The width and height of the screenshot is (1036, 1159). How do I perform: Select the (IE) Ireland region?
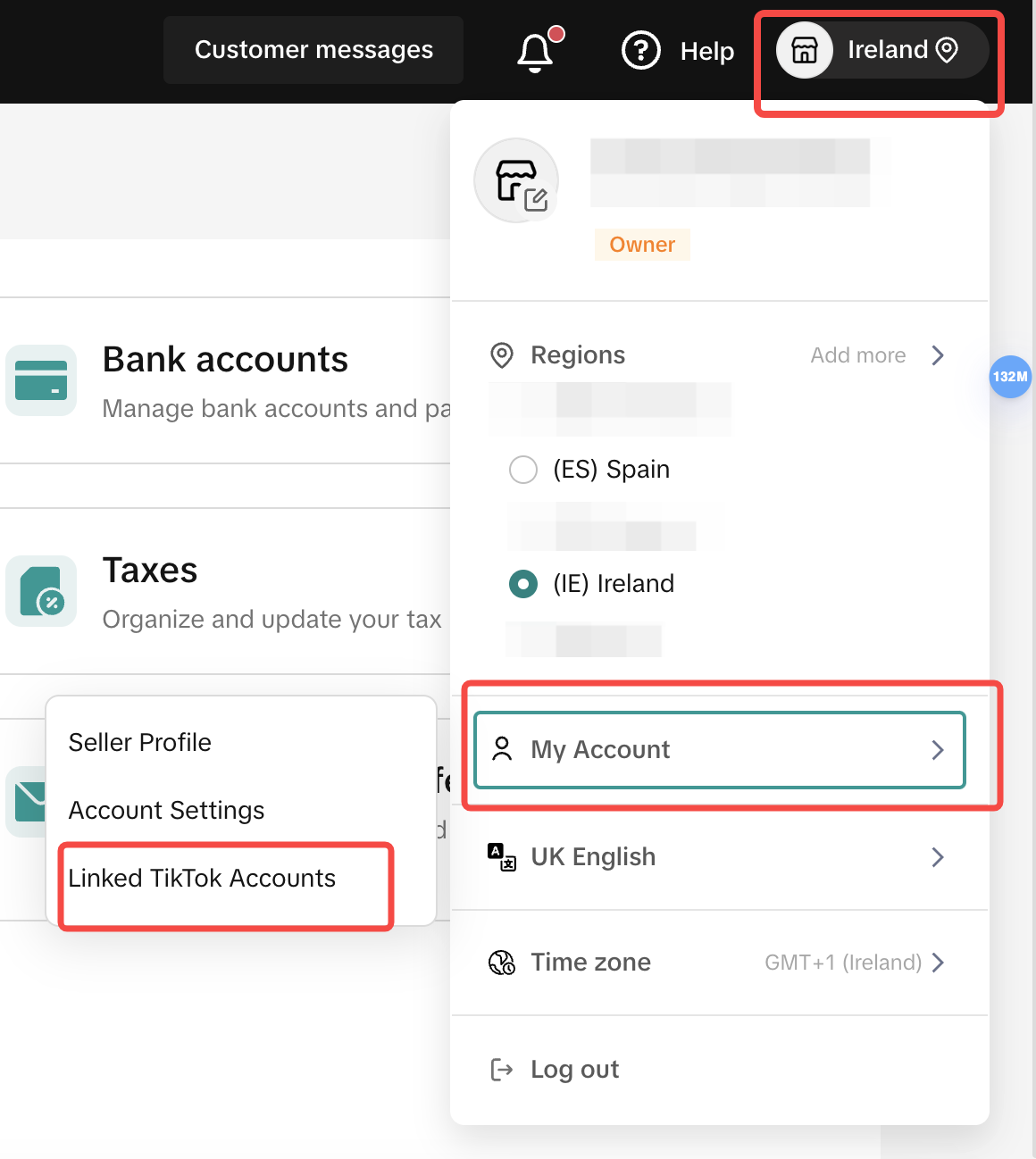click(x=523, y=584)
